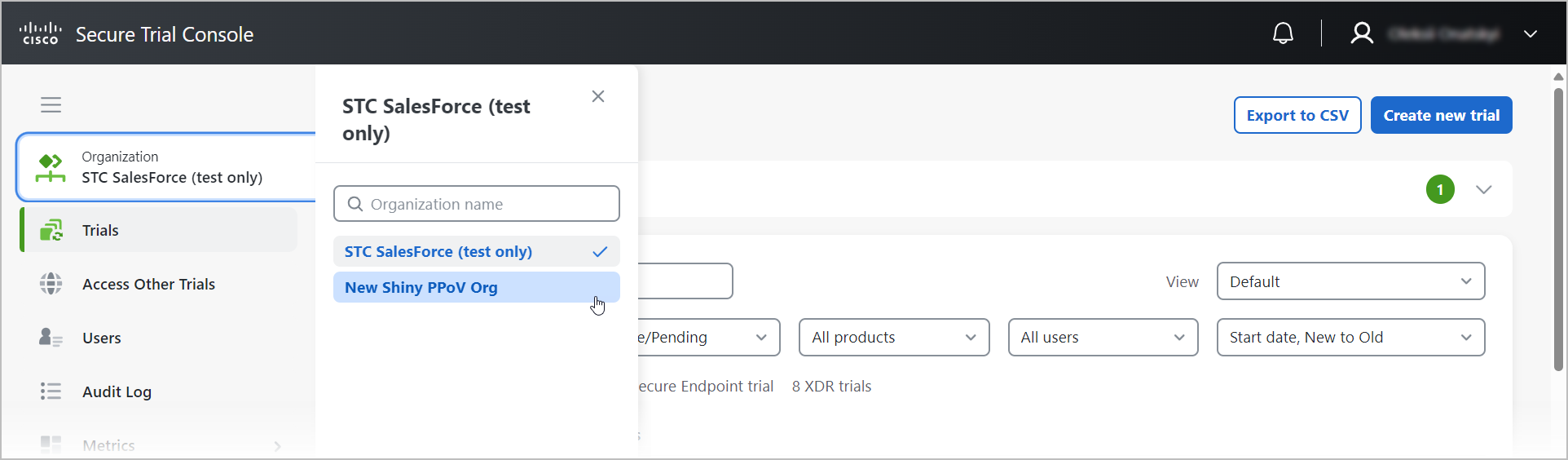Expand the user account menu chevron
The image size is (1568, 460).
(1531, 34)
